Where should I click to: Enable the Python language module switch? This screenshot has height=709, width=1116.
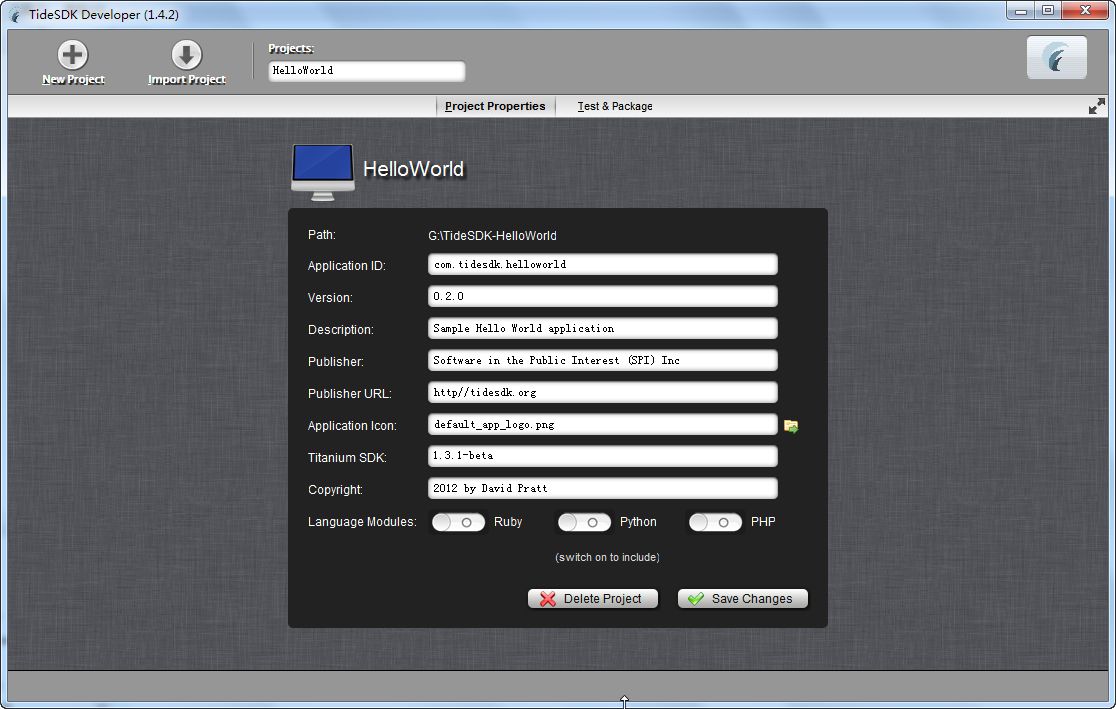point(584,522)
